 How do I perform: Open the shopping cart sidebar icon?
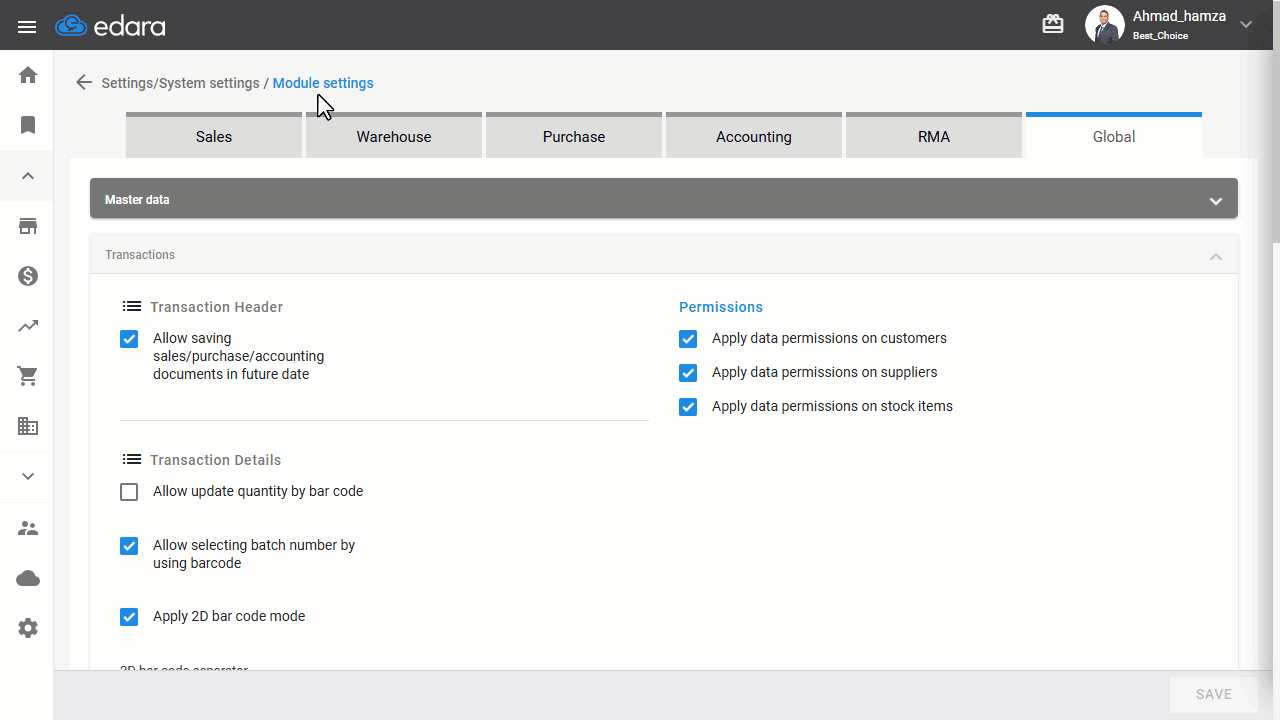pos(28,377)
